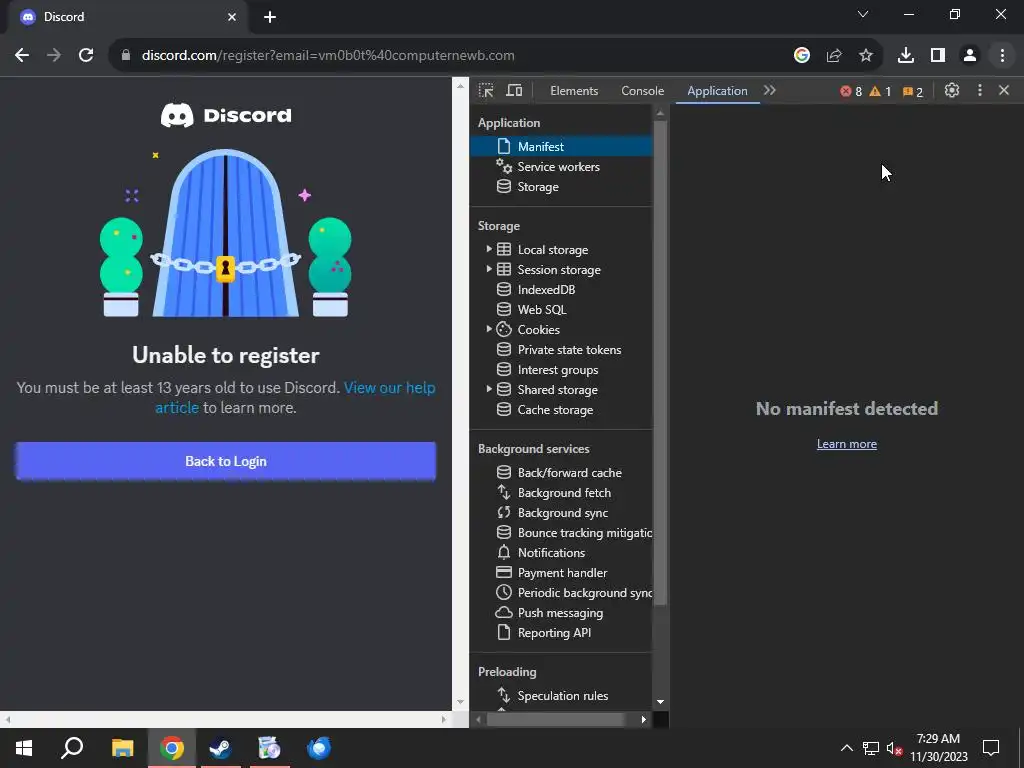This screenshot has height=768, width=1024.
Task: Open Private state tokens
Action: click(569, 349)
